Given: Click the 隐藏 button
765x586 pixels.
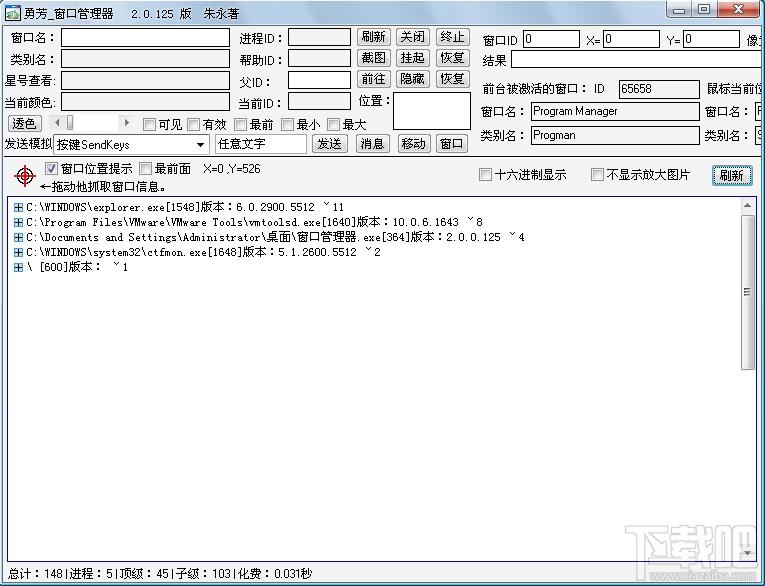Looking at the screenshot, I should (x=413, y=79).
